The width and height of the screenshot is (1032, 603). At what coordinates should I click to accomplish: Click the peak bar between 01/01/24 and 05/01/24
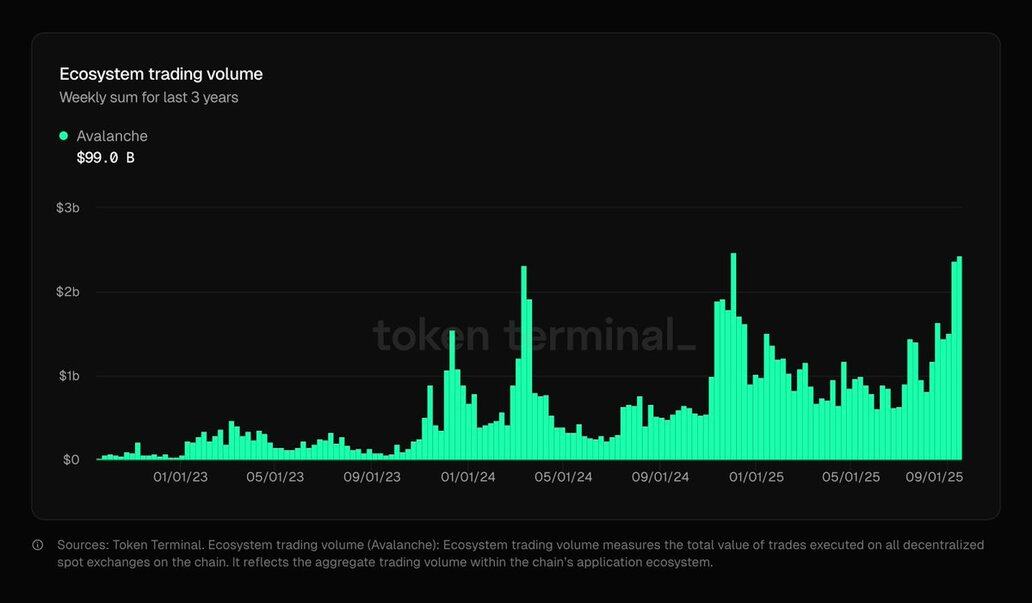pyautogui.click(x=524, y=363)
